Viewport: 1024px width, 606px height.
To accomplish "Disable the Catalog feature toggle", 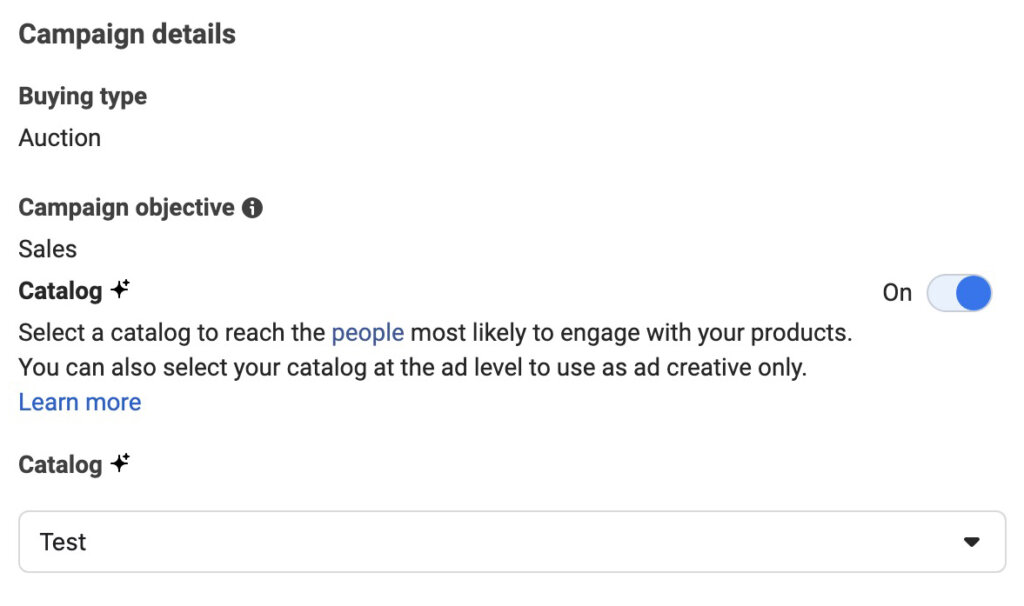I will [958, 292].
